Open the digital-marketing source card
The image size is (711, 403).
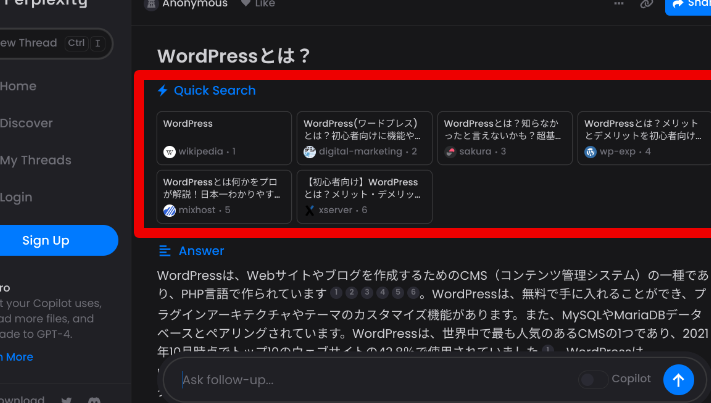pyautogui.click(x=364, y=138)
